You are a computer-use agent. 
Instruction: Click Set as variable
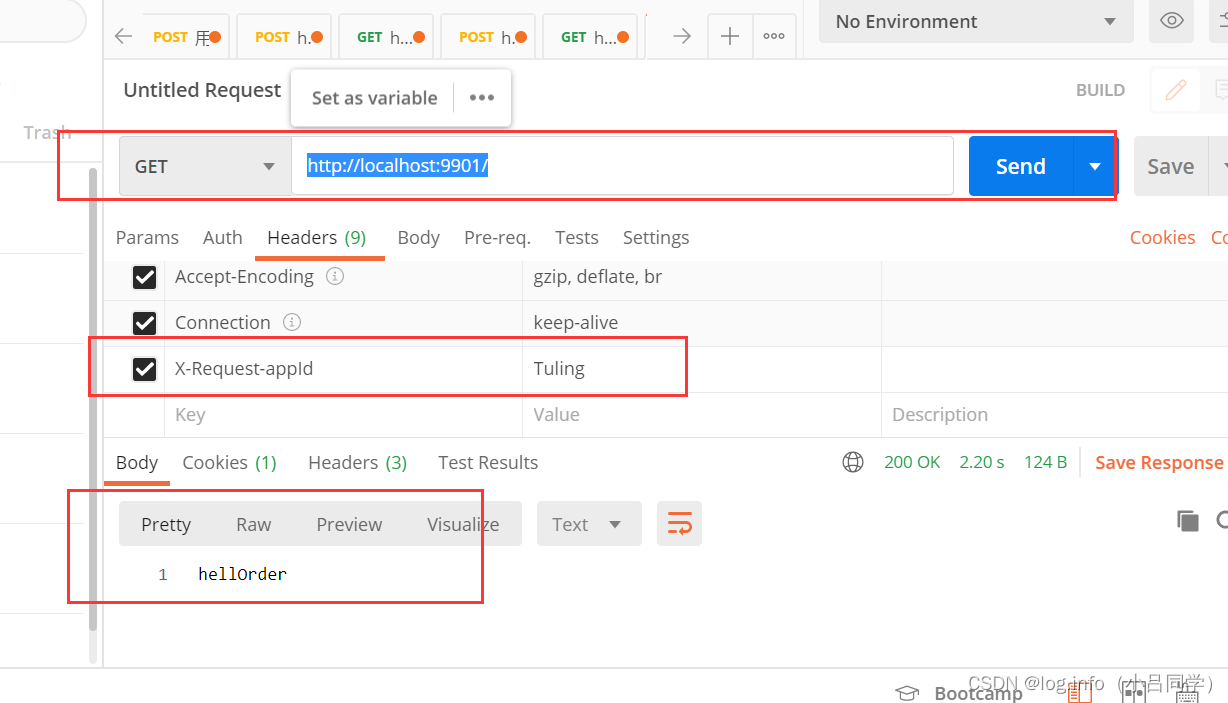pyautogui.click(x=374, y=98)
